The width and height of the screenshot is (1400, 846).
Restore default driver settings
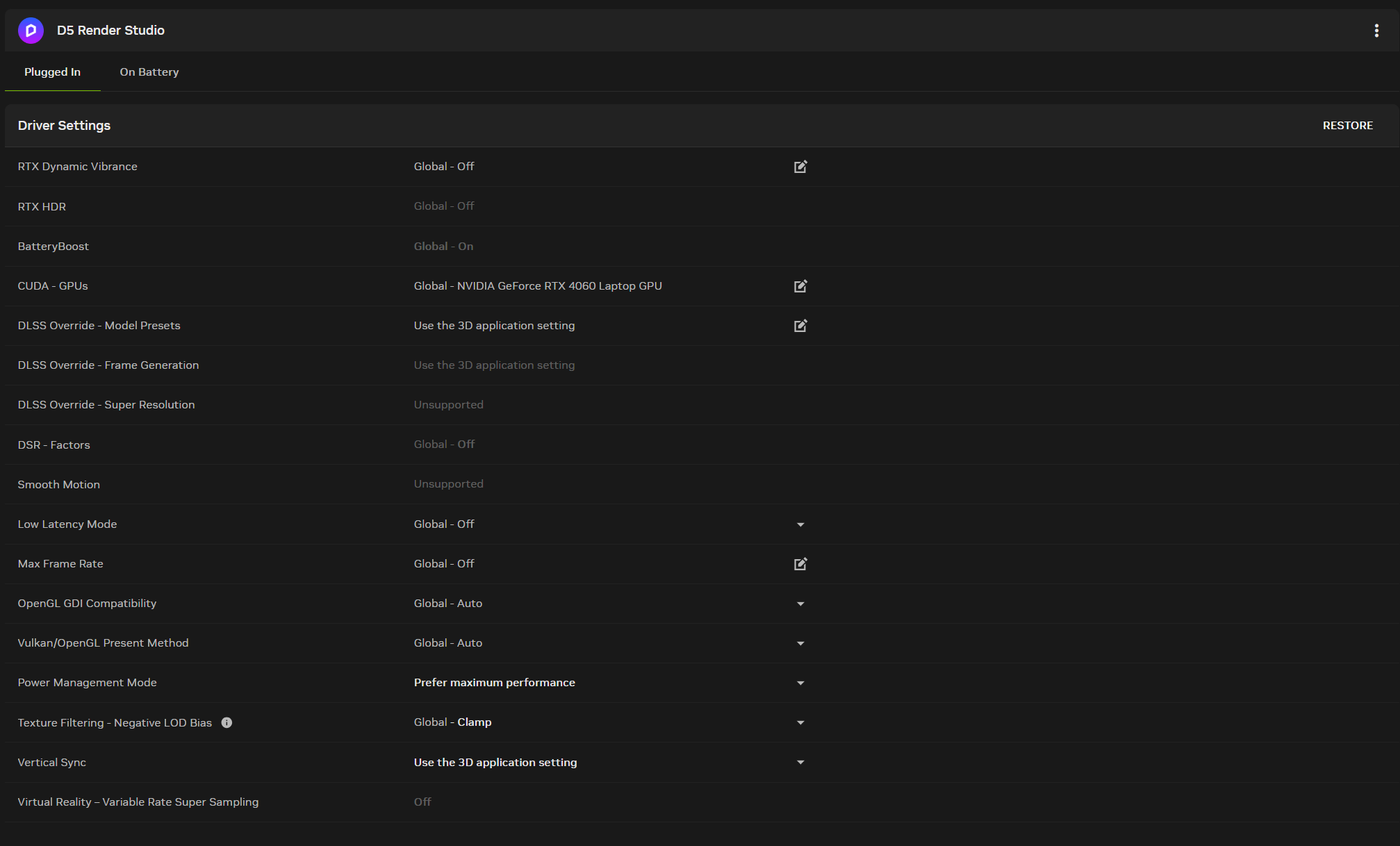click(x=1347, y=126)
